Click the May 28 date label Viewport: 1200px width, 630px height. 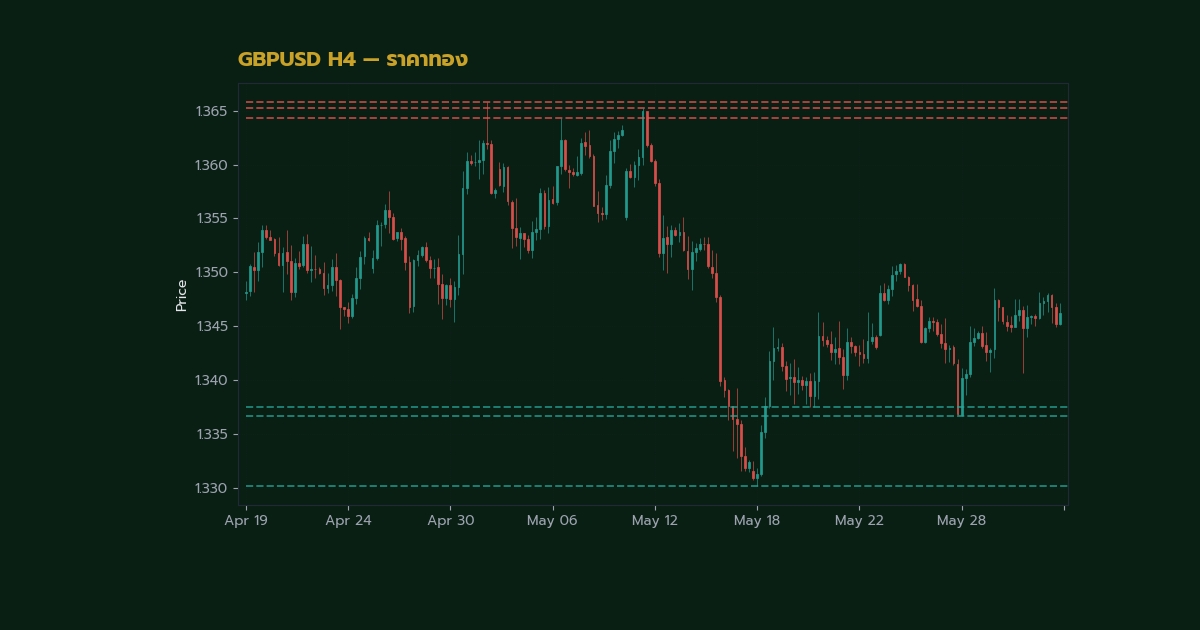point(962,521)
